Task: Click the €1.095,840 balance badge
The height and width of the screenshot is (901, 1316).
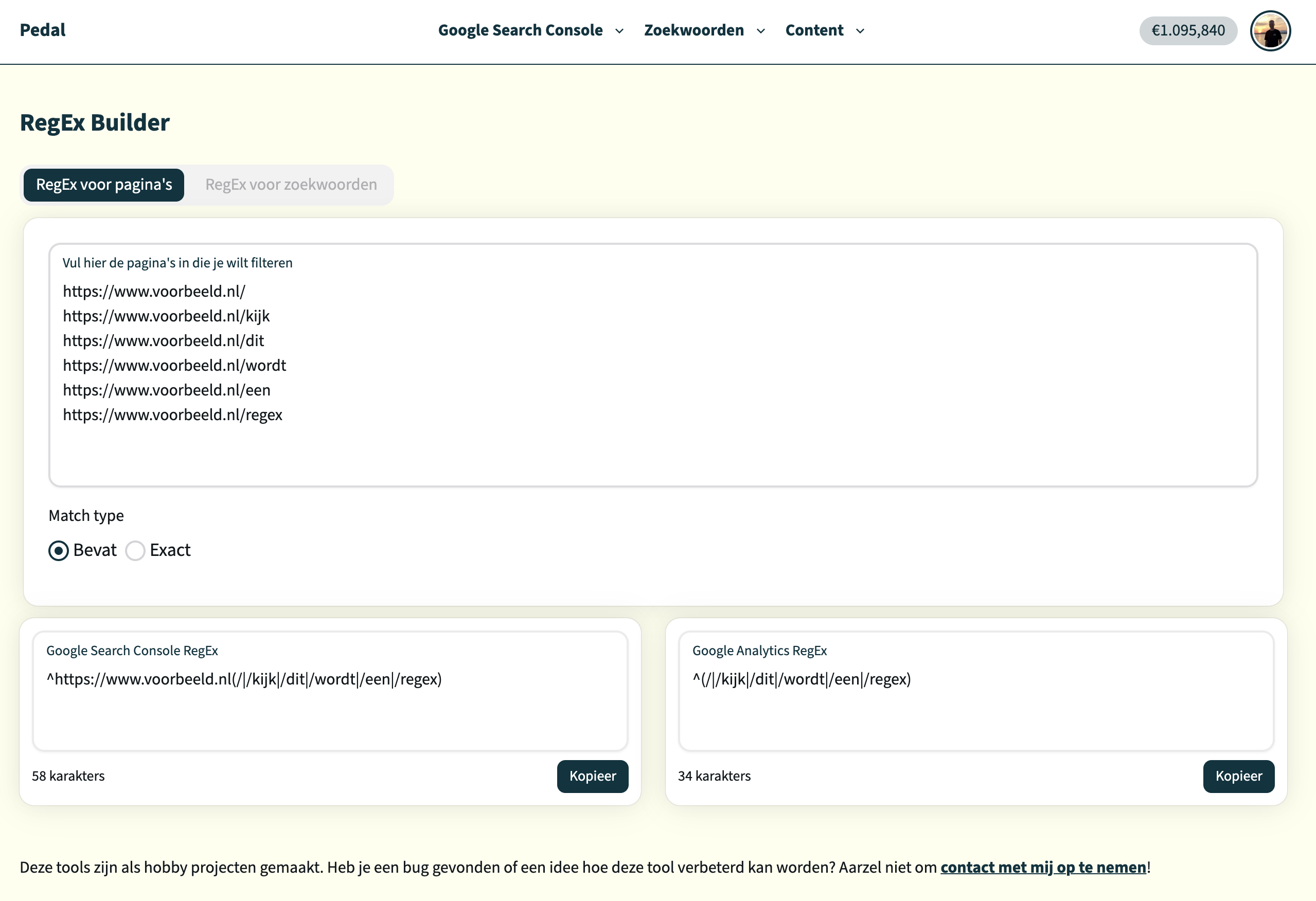Action: [1187, 30]
